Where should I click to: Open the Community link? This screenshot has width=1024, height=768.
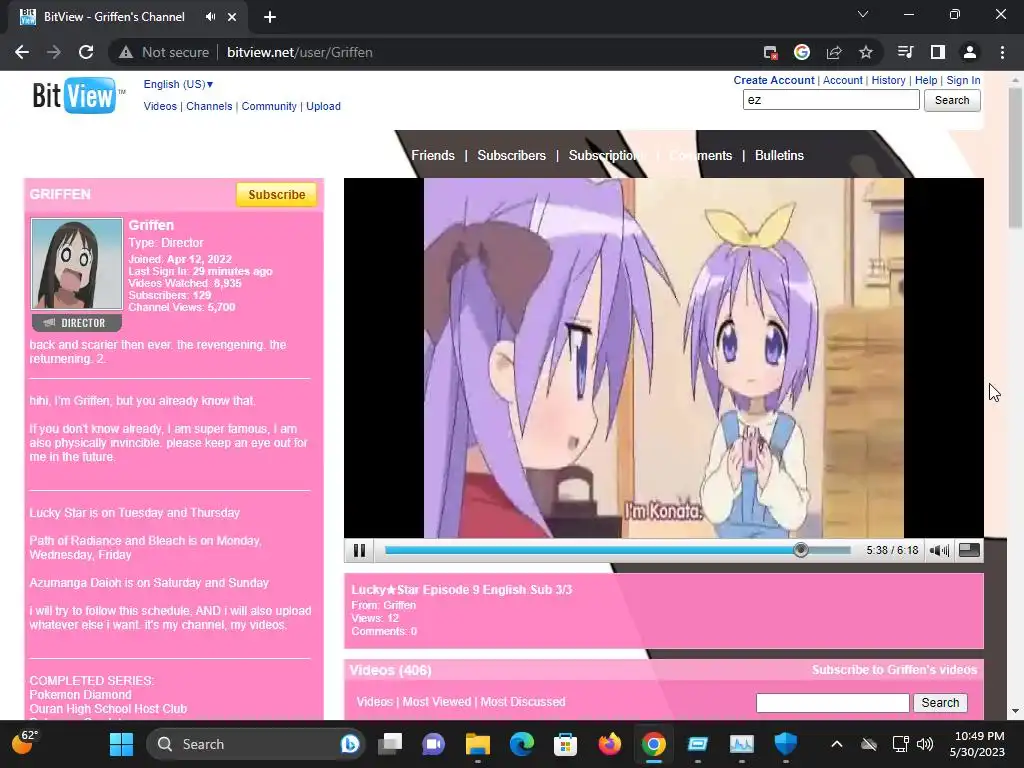pyautogui.click(x=269, y=106)
